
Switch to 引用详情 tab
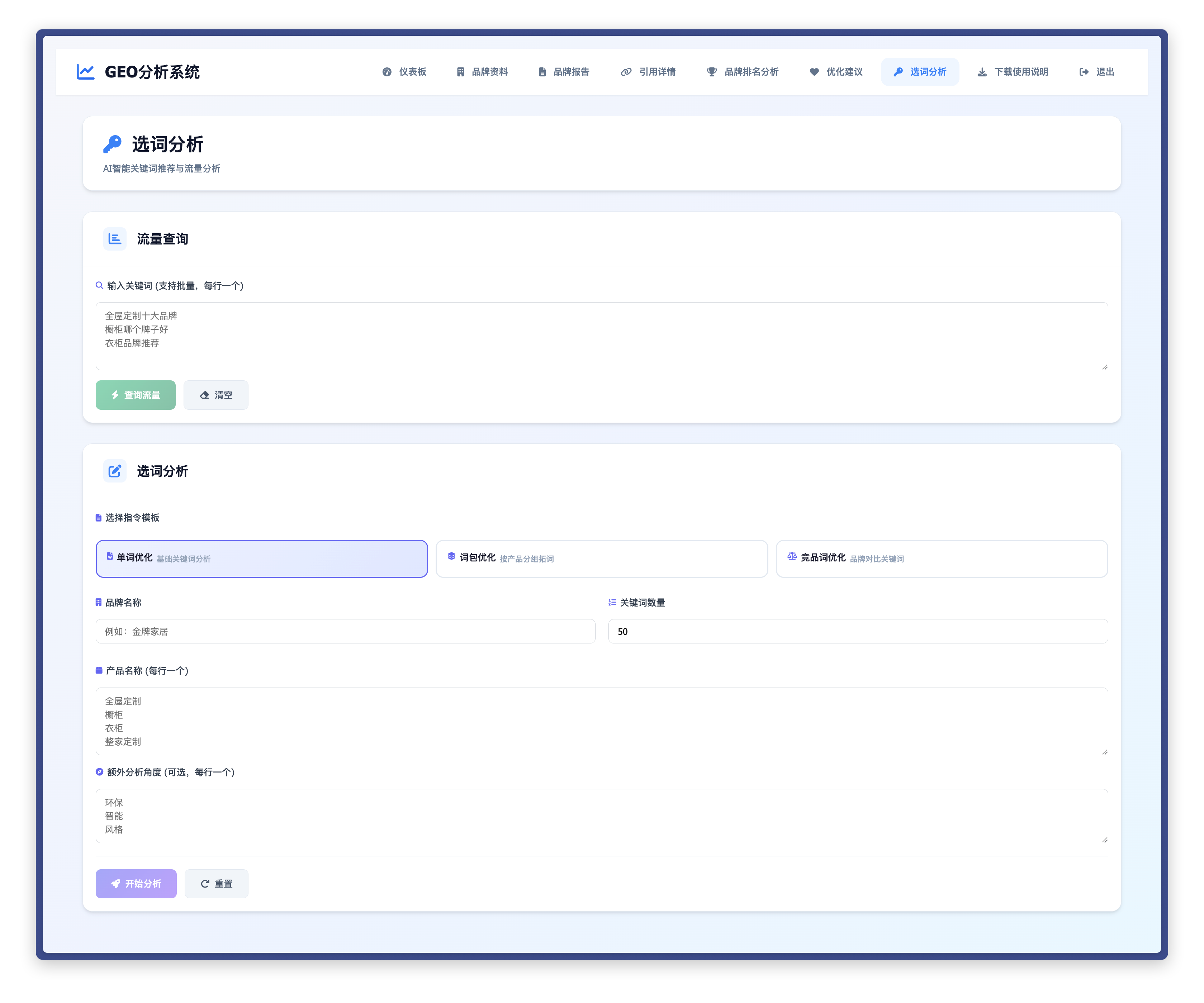pos(649,72)
